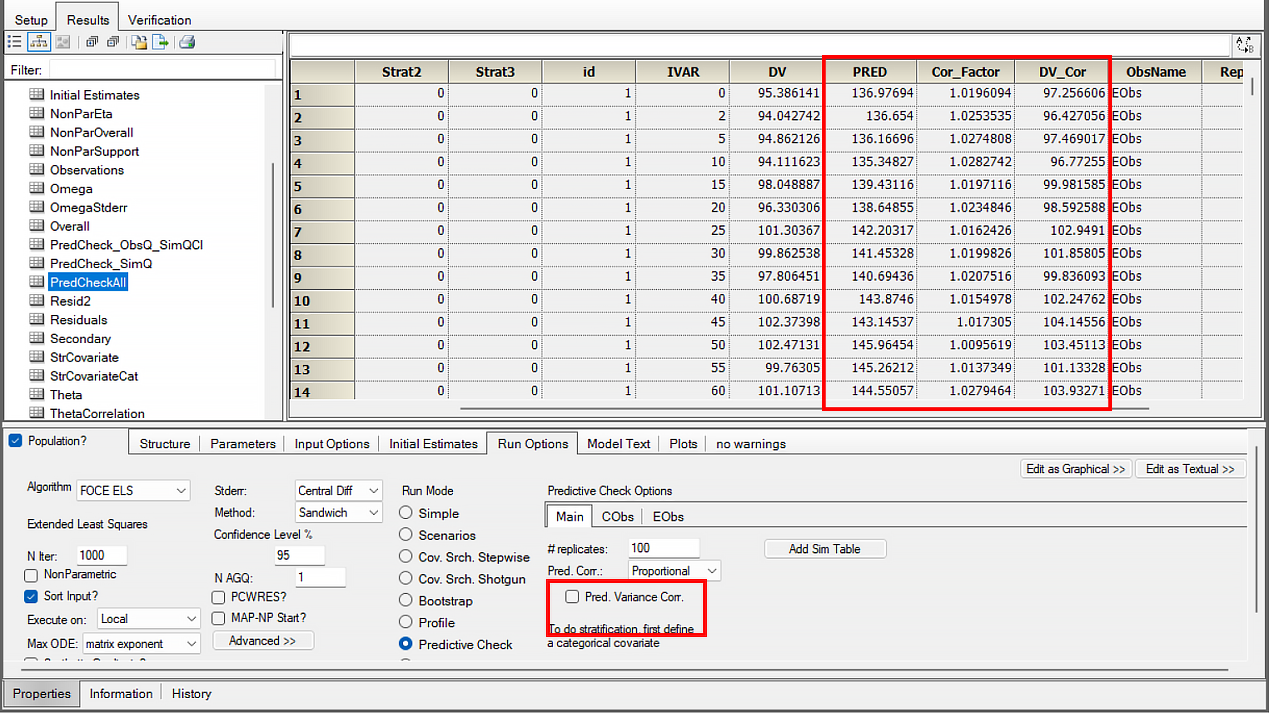Enable the Pred. Variance Corr. checkbox
Screen dimensions: 1269x713
point(572,597)
